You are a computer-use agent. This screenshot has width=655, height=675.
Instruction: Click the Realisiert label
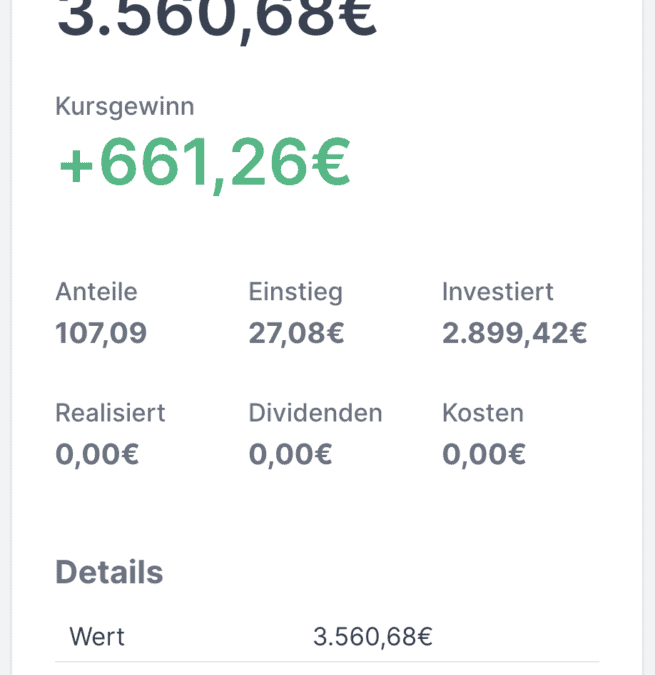(110, 413)
